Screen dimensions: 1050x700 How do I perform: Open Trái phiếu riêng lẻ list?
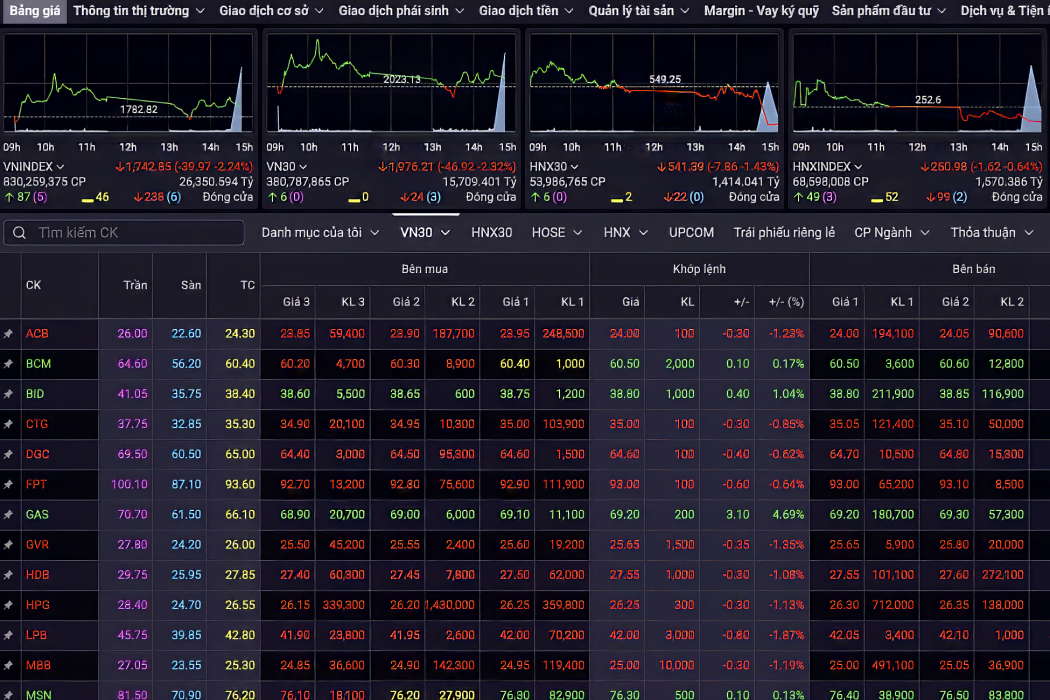point(783,232)
